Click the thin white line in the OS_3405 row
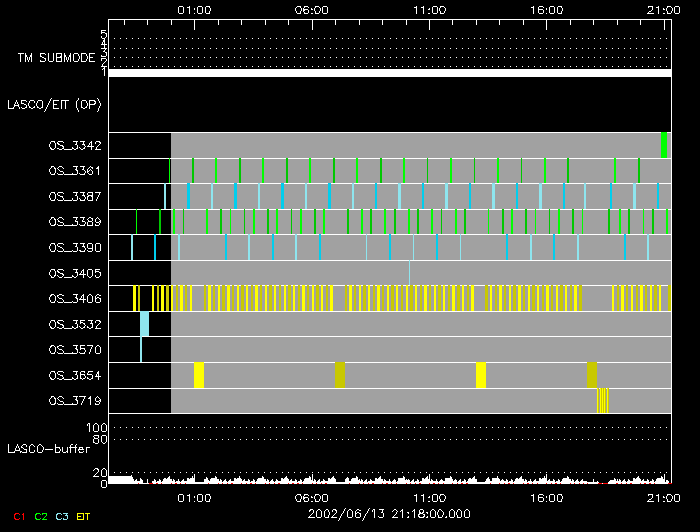This screenshot has width=700, height=532. coord(409,272)
